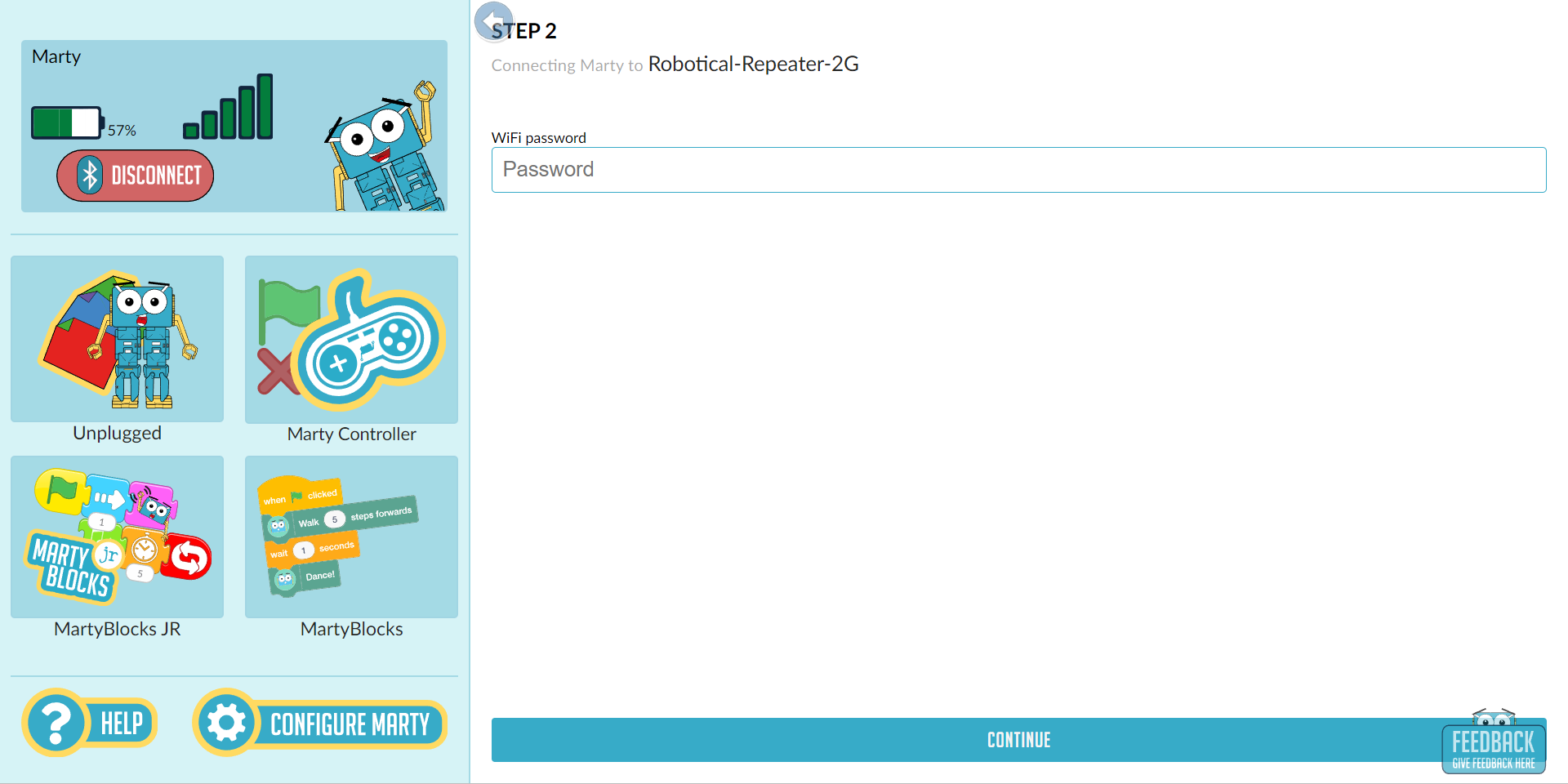Click the back arrow next to STEP 2

pos(493,21)
